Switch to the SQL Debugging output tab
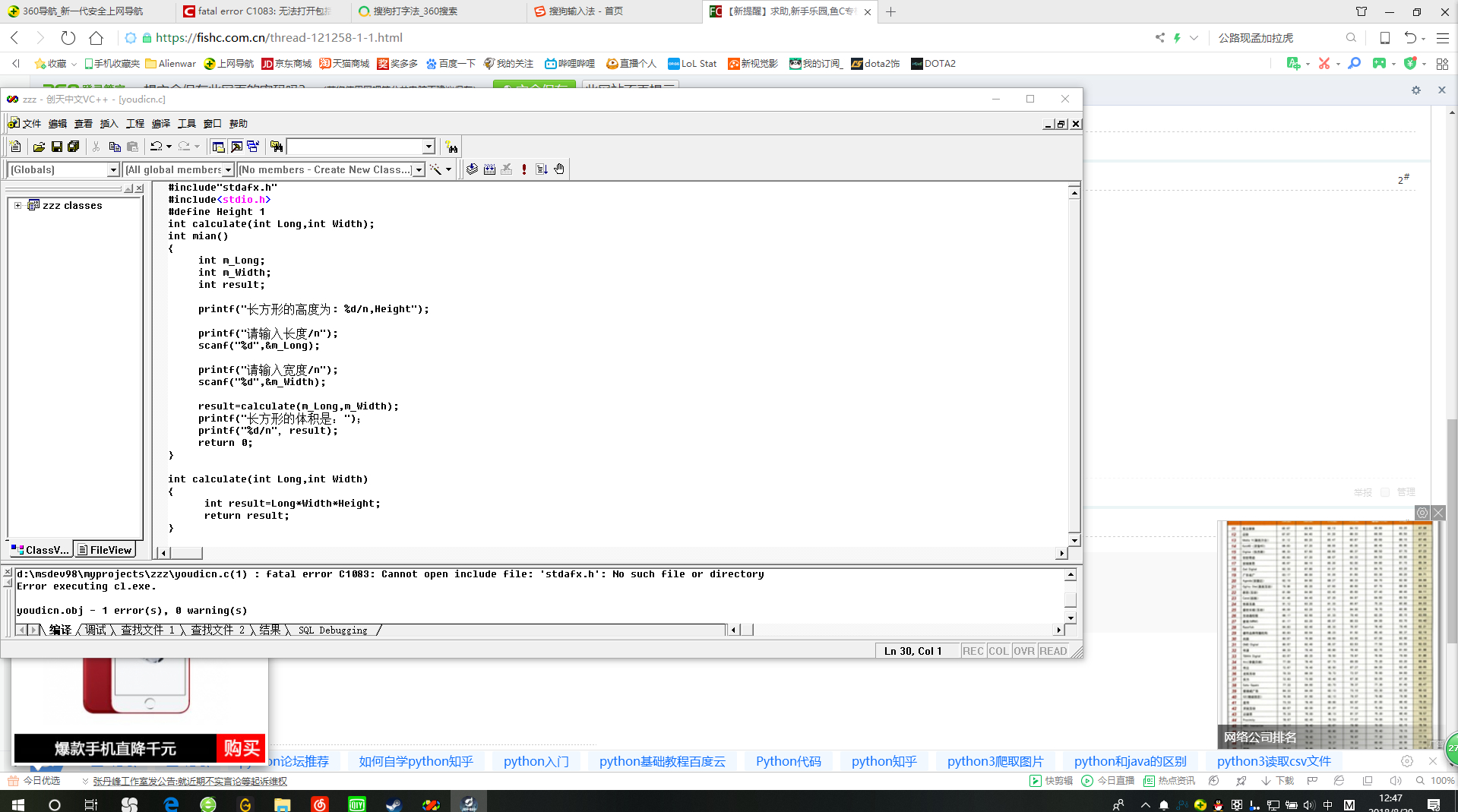The image size is (1458, 812). (x=333, y=630)
